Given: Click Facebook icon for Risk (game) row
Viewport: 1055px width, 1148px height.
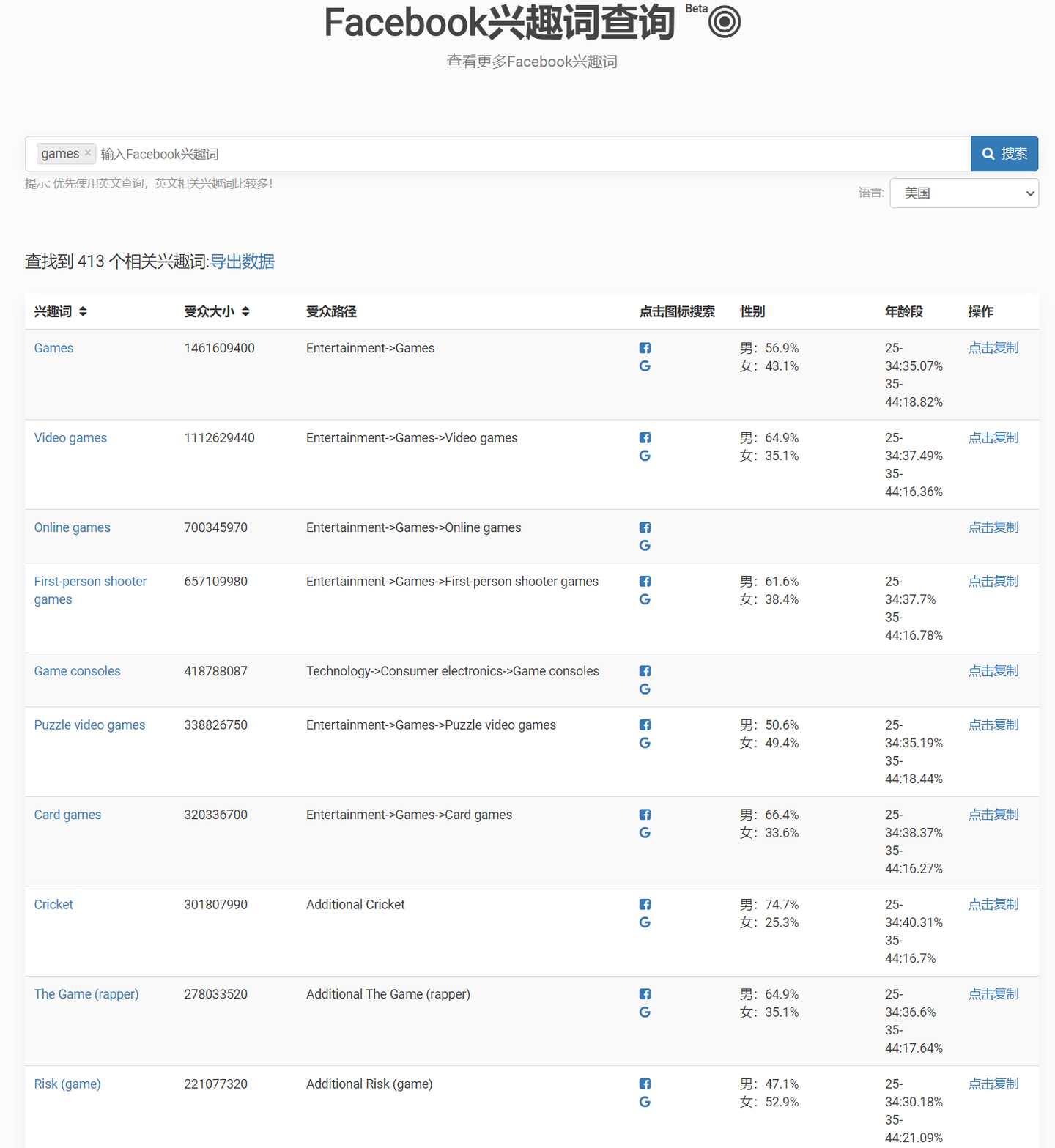Looking at the screenshot, I should click(645, 1084).
